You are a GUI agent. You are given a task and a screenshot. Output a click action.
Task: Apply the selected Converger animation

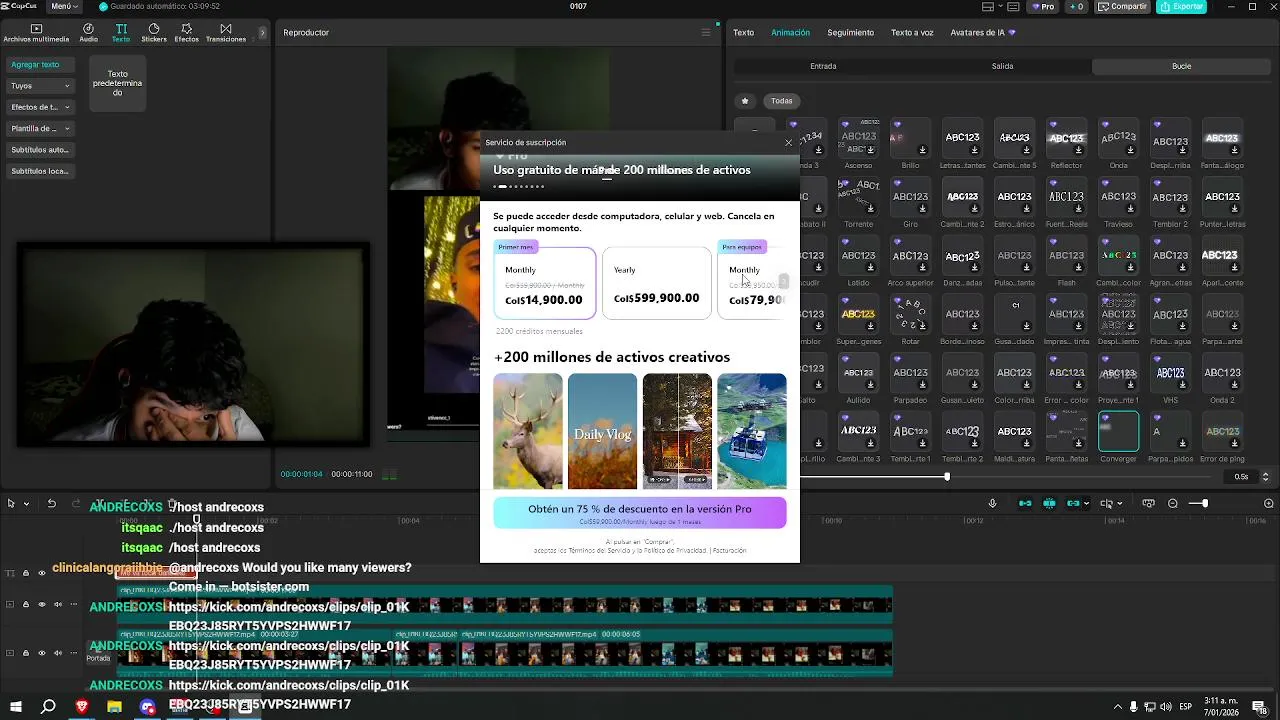(x=1118, y=431)
